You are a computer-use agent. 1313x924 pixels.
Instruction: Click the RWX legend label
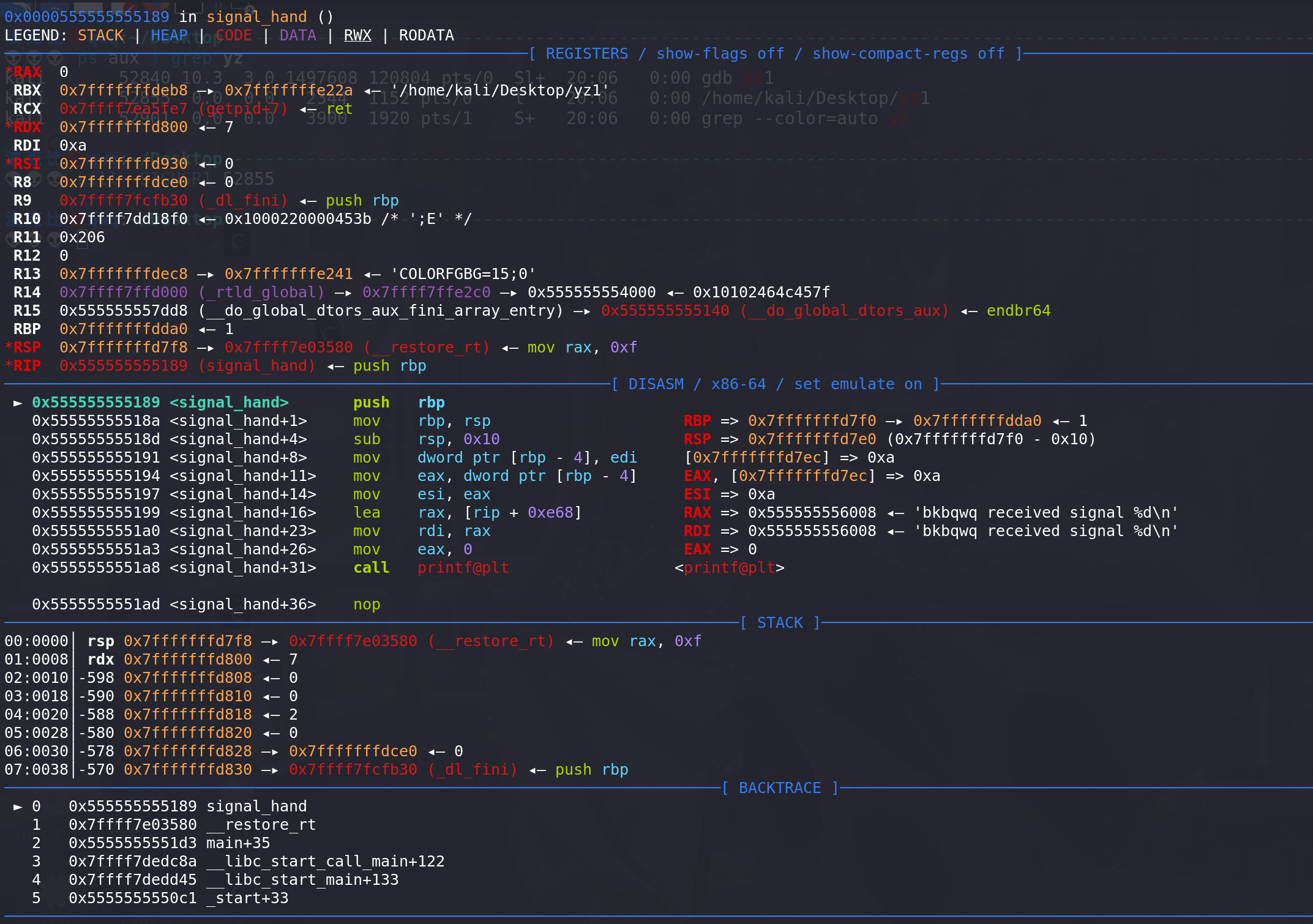point(357,35)
